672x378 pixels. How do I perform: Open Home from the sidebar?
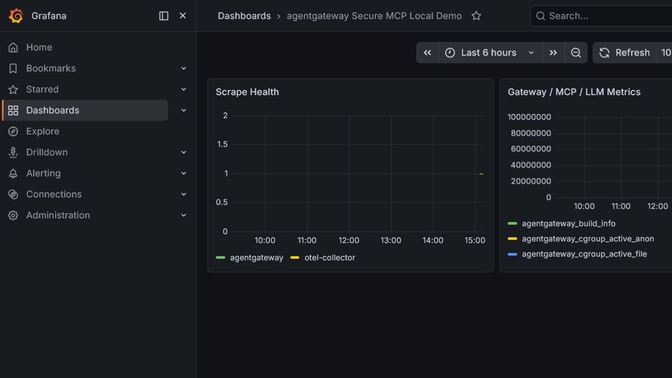39,47
